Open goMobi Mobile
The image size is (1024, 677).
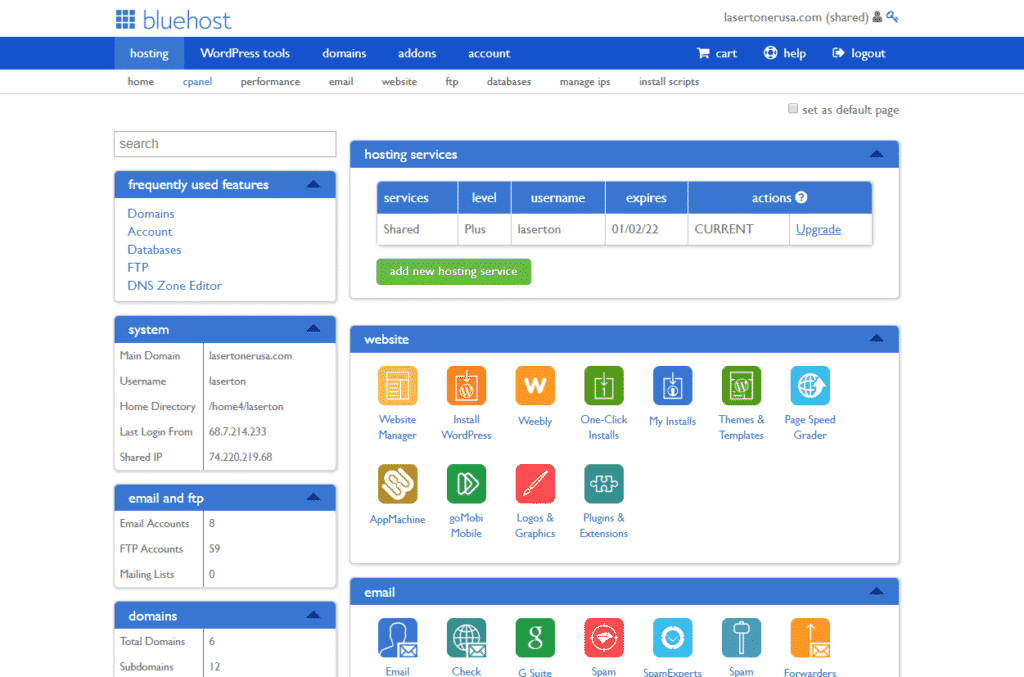pos(466,484)
